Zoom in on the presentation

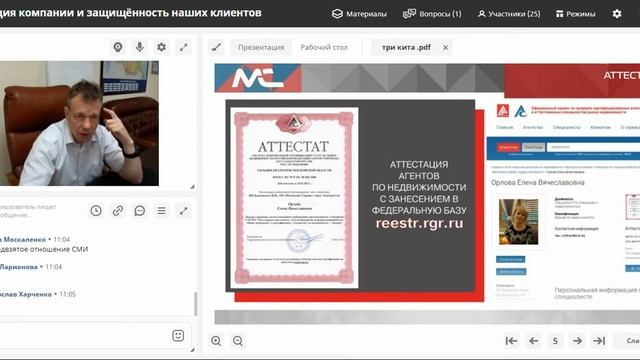[216, 341]
